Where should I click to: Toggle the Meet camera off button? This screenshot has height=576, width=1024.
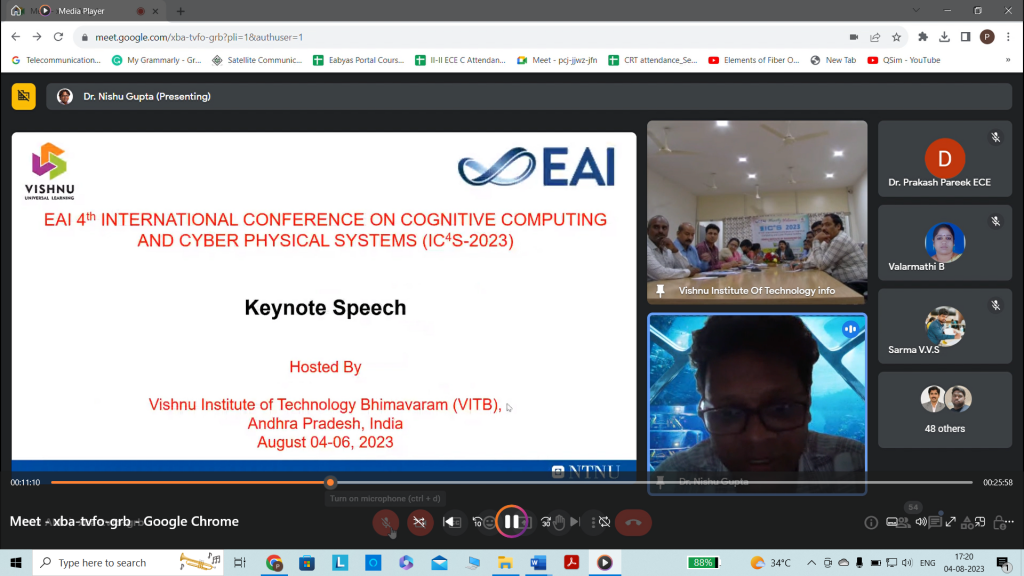click(420, 522)
